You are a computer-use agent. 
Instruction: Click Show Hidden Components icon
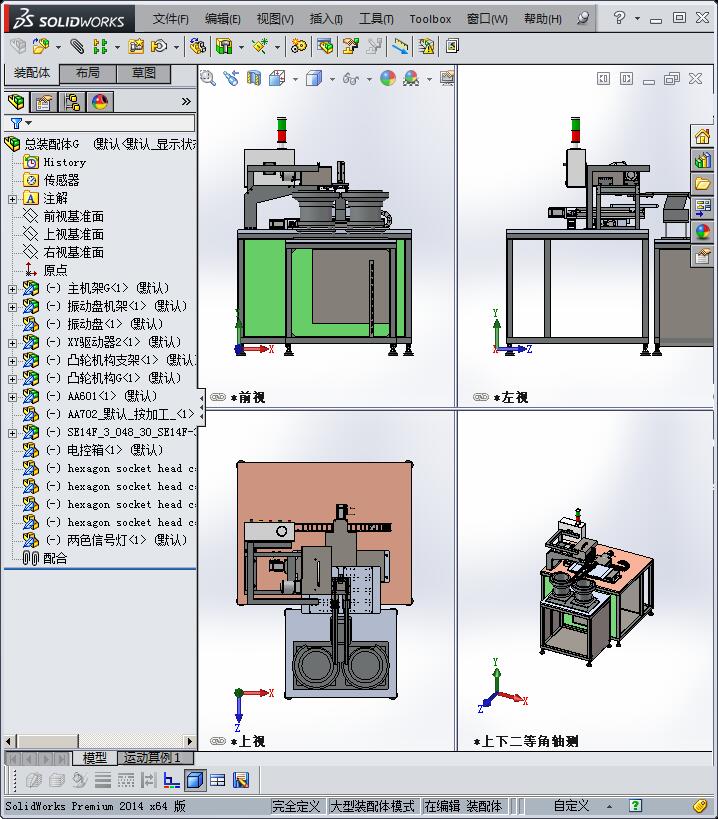[198, 46]
